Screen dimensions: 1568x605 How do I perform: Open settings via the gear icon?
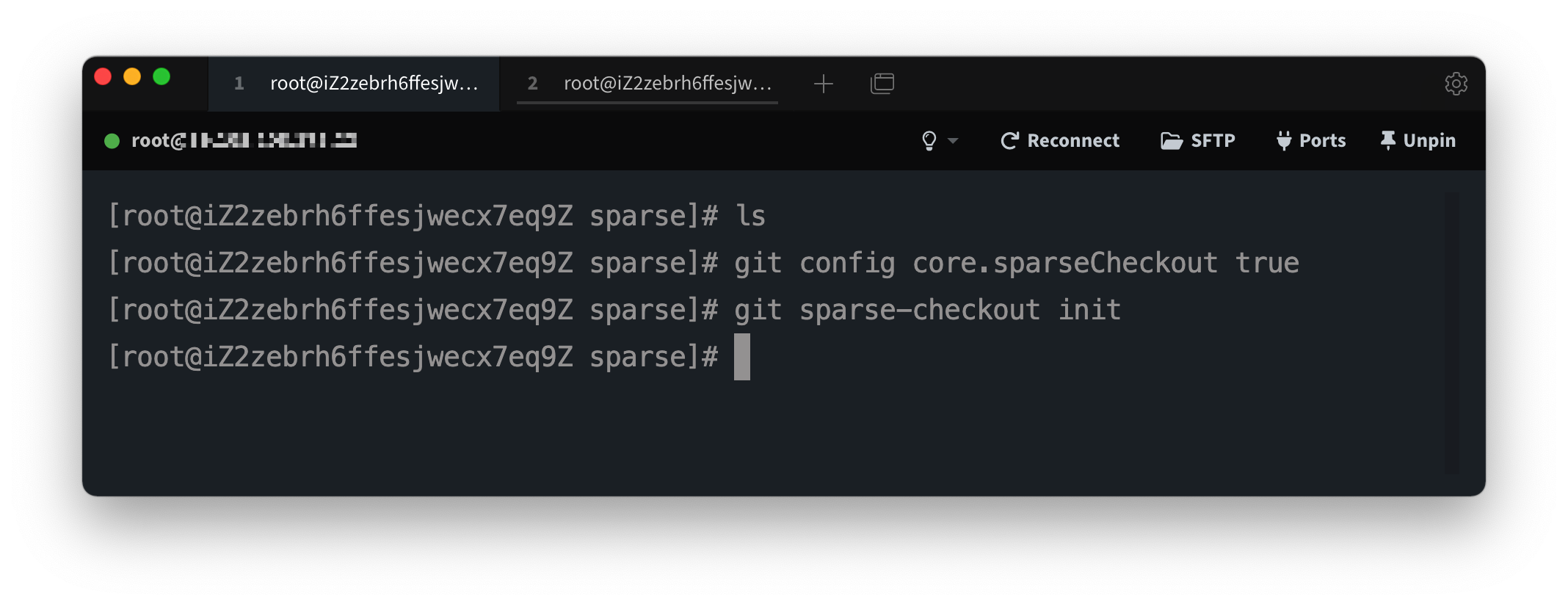pyautogui.click(x=1456, y=84)
